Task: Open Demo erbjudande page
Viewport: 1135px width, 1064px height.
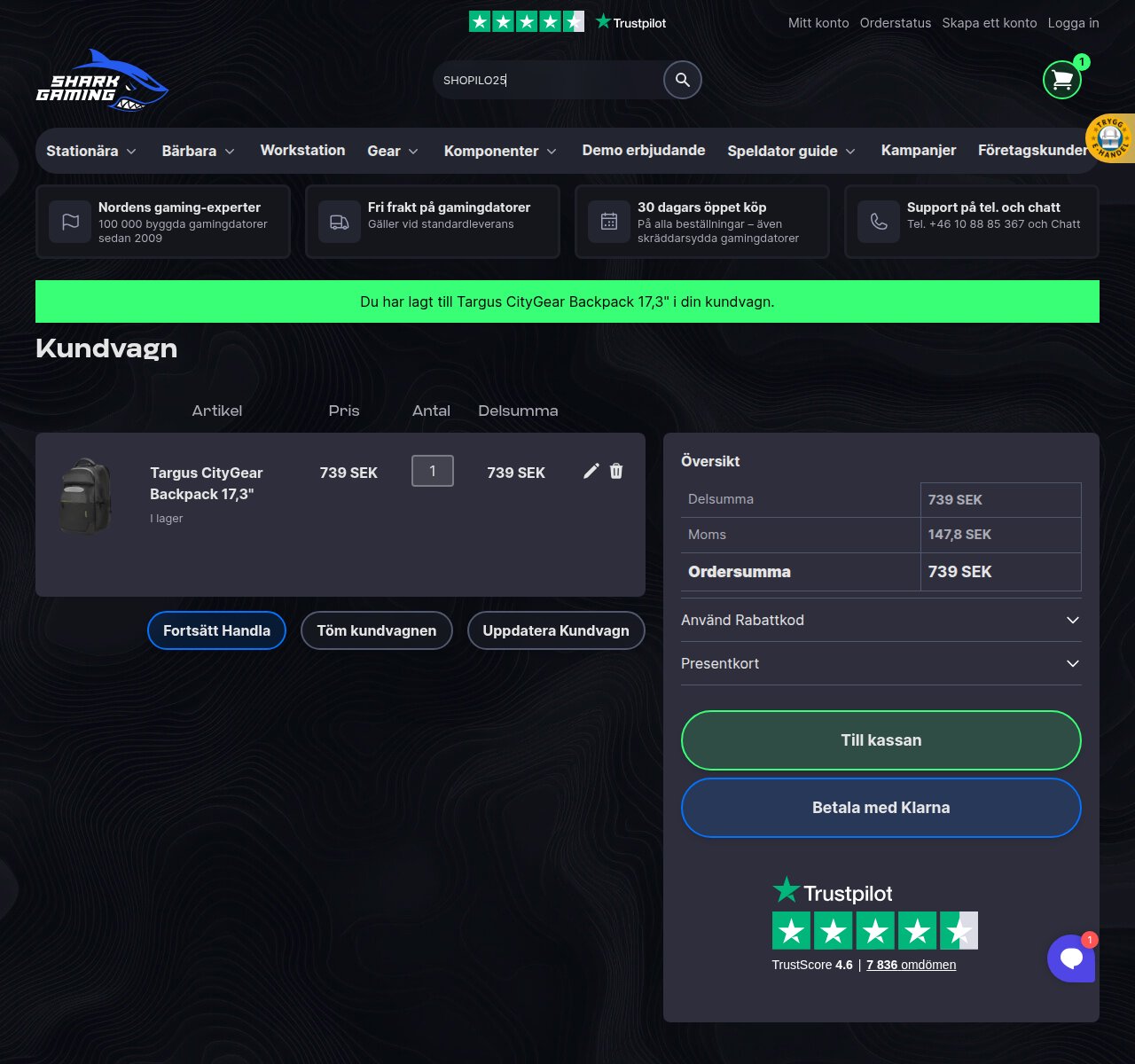Action: pyautogui.click(x=644, y=150)
